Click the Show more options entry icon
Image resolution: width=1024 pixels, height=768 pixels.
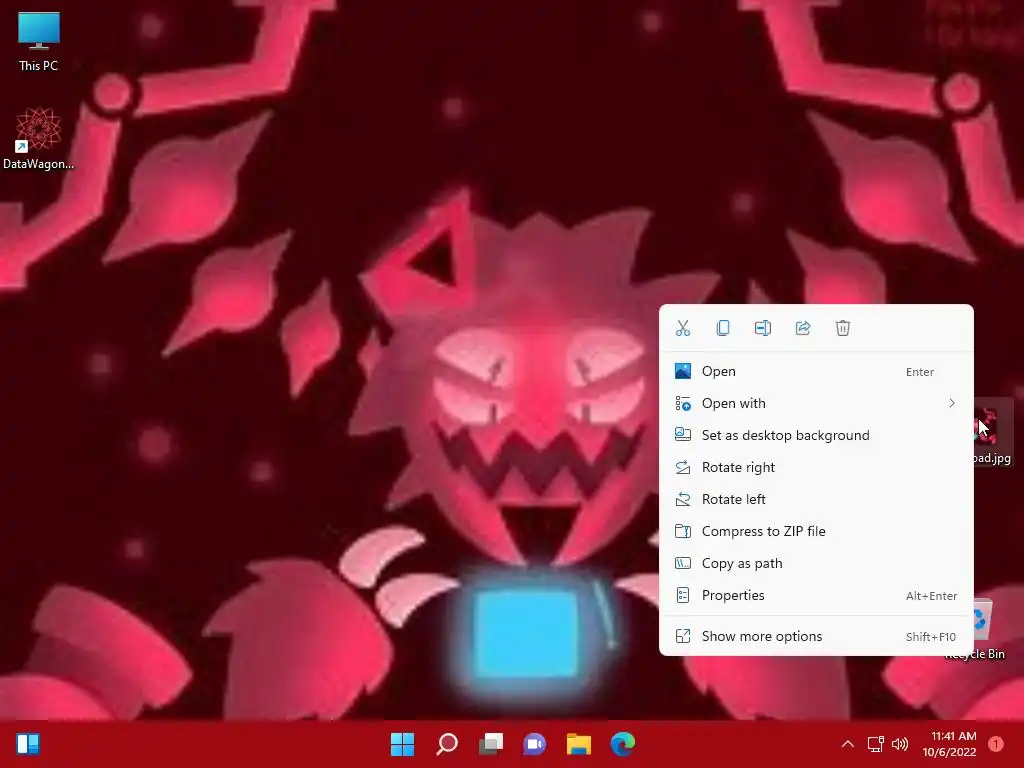682,636
